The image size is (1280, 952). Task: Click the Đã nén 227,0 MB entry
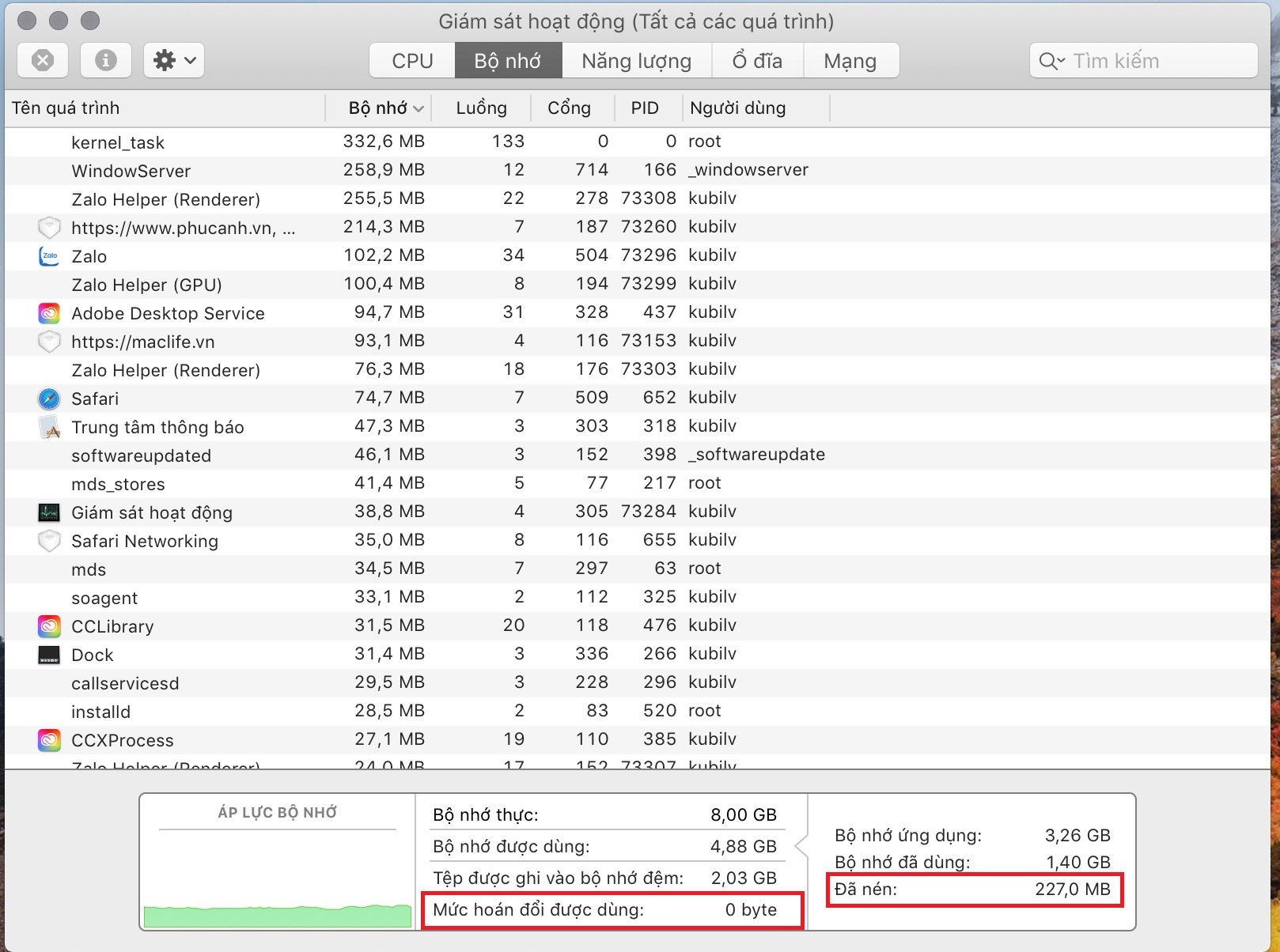[973, 890]
